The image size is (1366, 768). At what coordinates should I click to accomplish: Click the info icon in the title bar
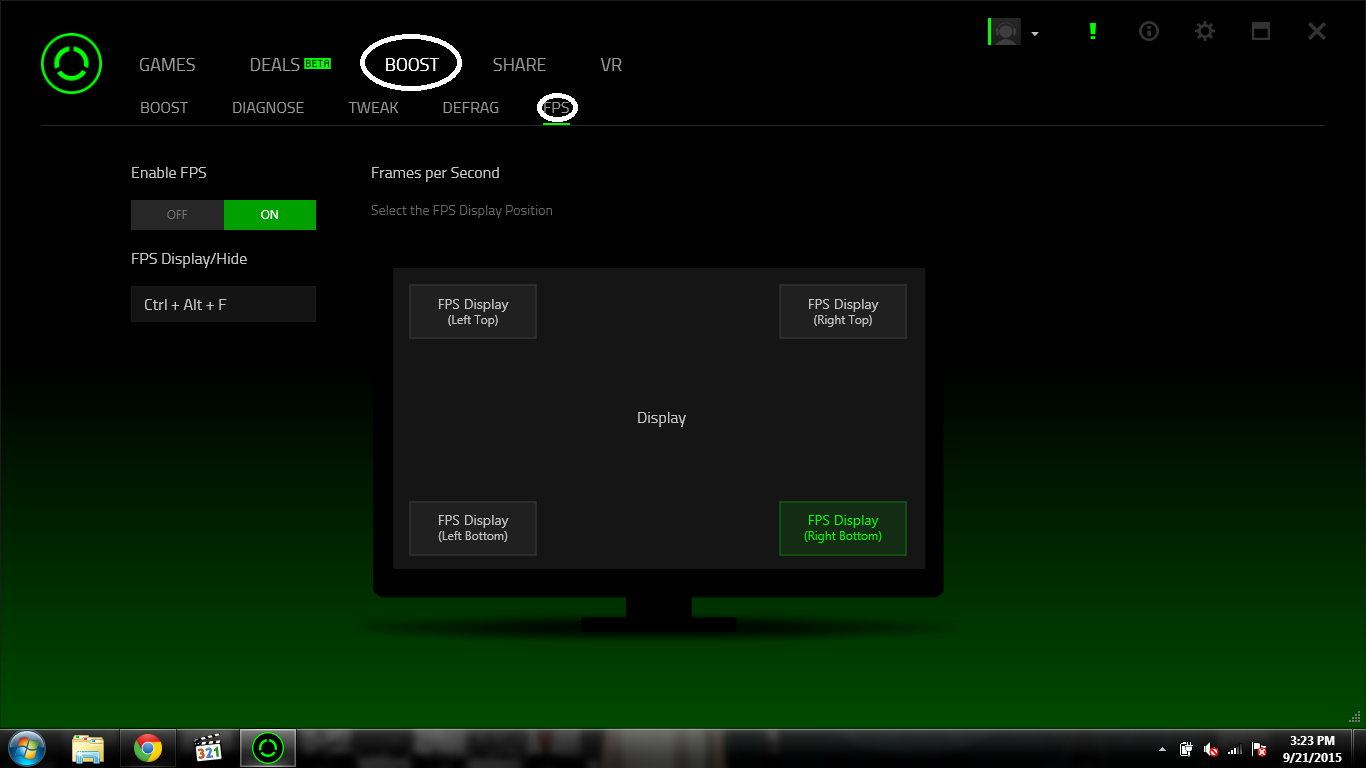pos(1148,31)
